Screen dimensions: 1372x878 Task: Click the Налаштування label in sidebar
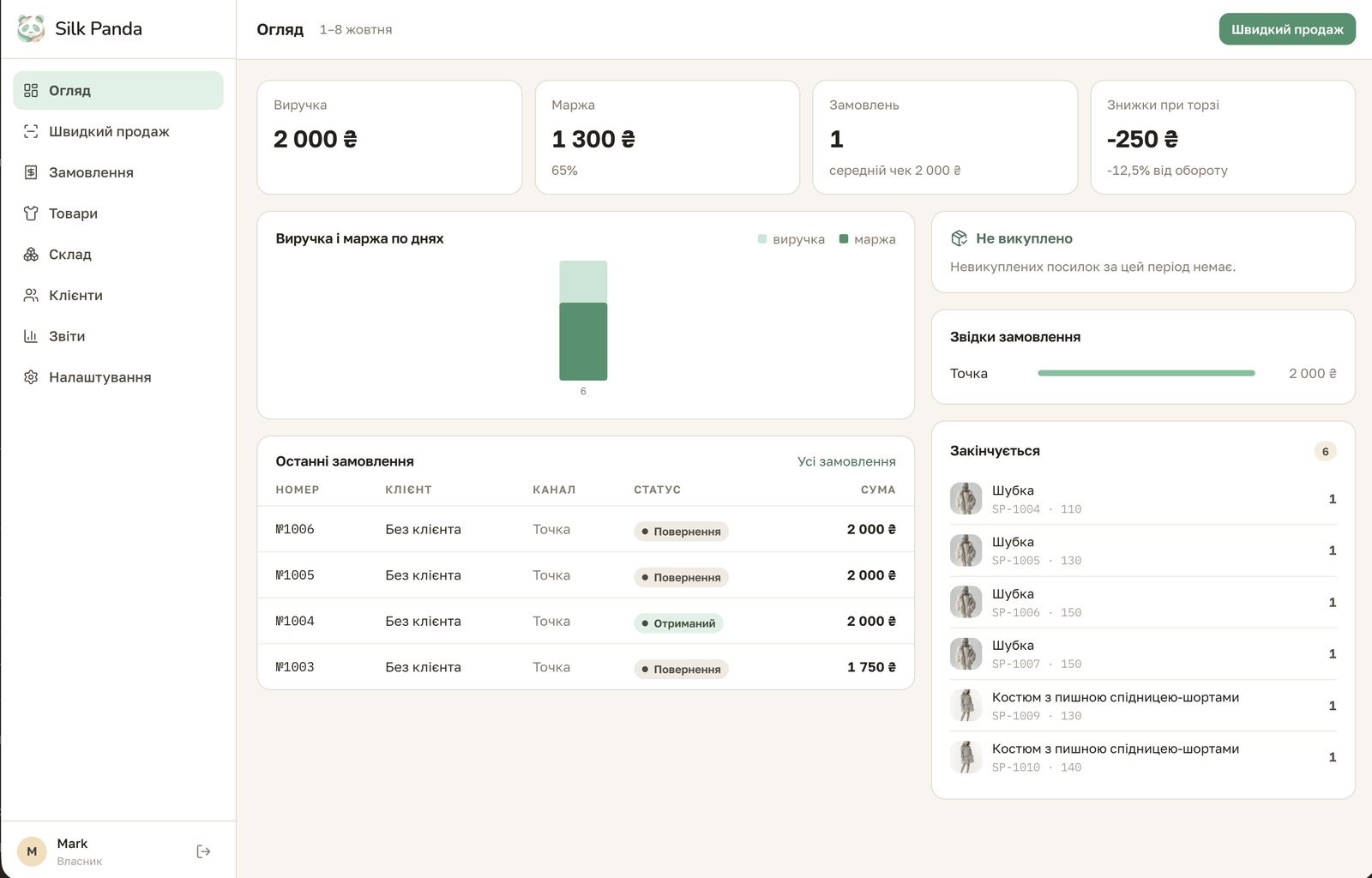pos(100,377)
